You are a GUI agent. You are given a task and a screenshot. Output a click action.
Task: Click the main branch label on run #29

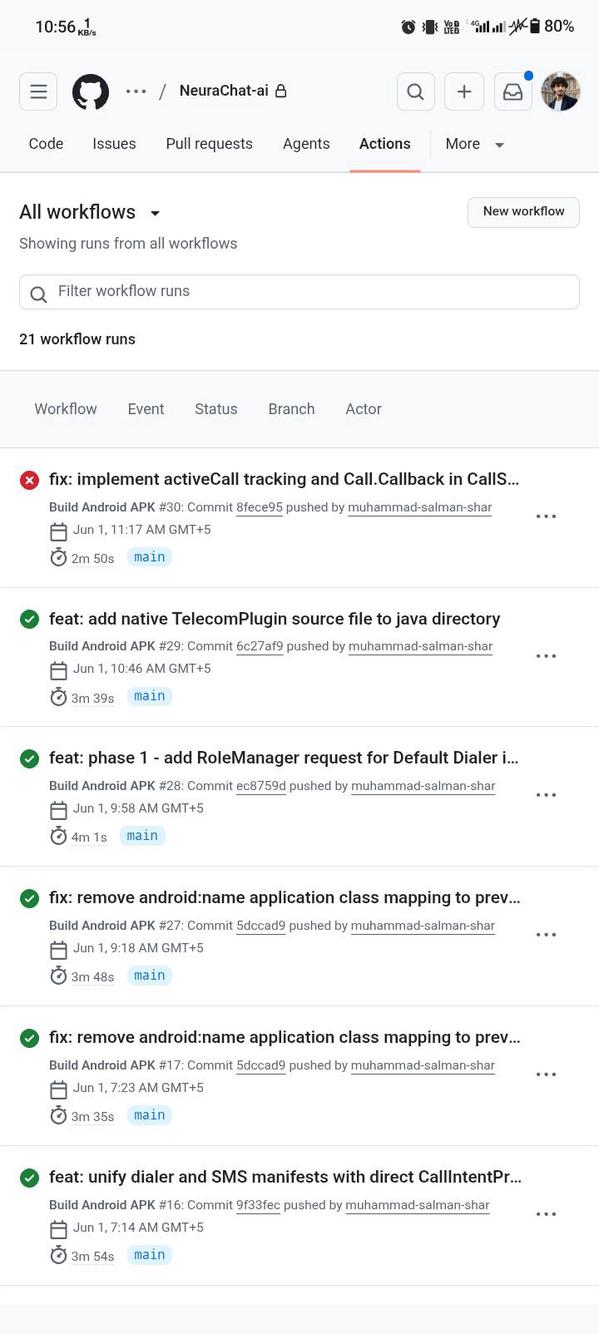[149, 696]
